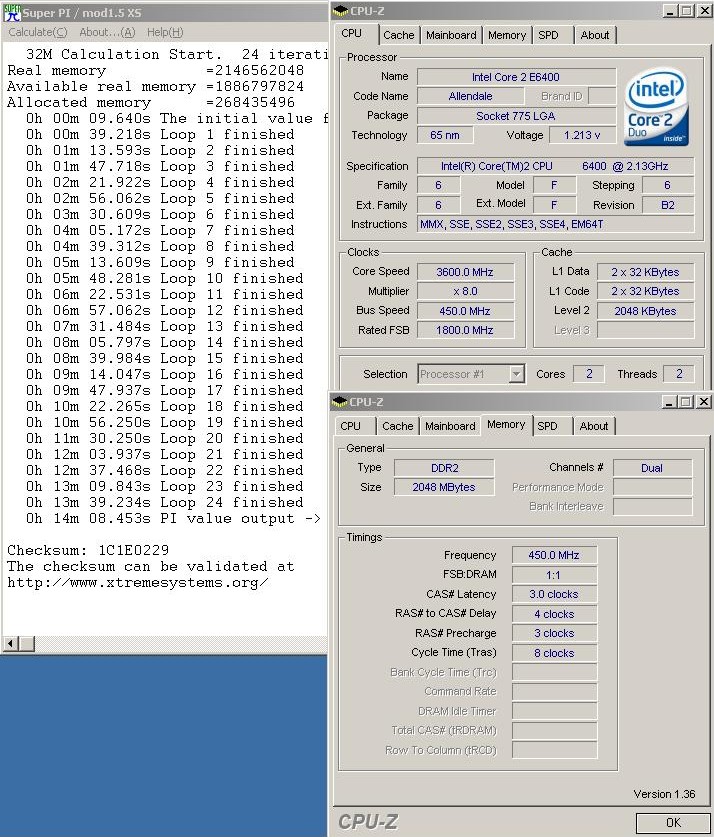714x837 pixels.
Task: Click the Package value 'Socket 775 LGA'
Action: pos(516,116)
